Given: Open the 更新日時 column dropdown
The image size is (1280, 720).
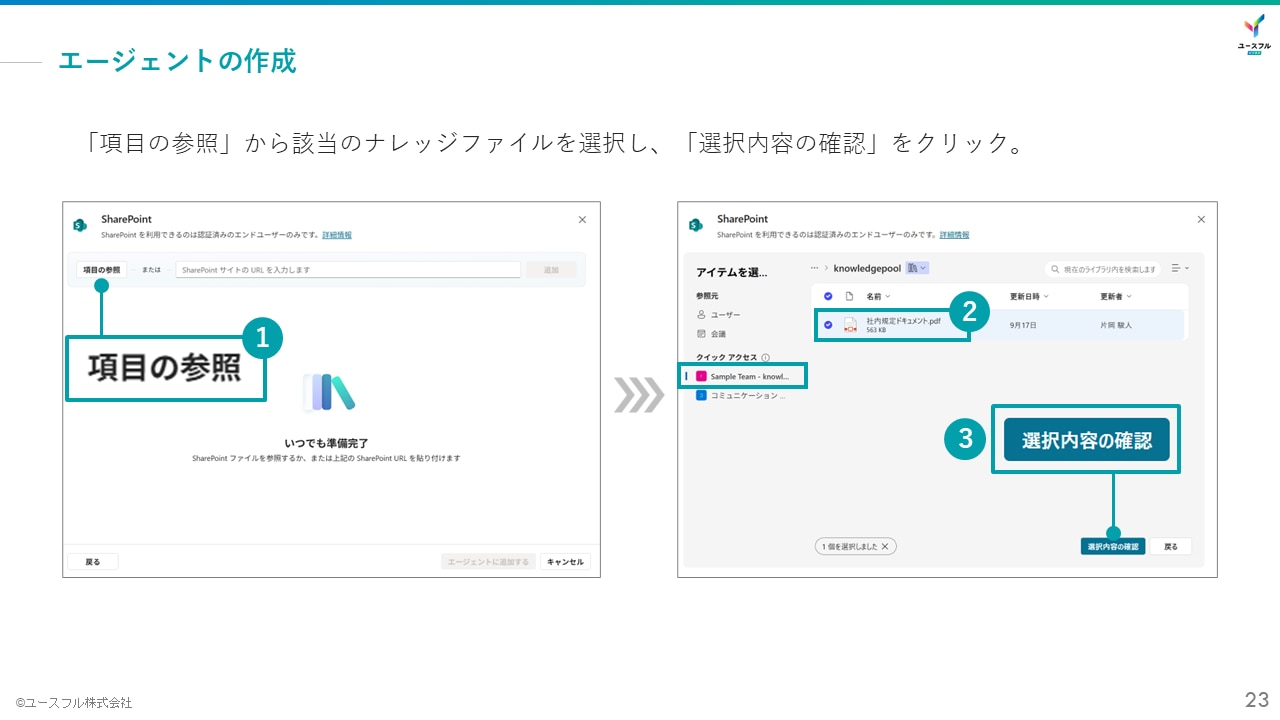Looking at the screenshot, I should coord(1046,296).
